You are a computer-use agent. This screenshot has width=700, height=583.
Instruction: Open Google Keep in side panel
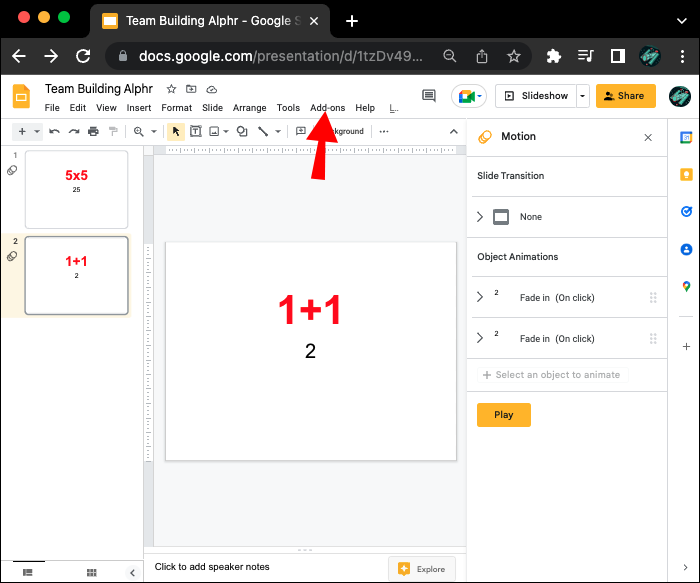point(686,174)
